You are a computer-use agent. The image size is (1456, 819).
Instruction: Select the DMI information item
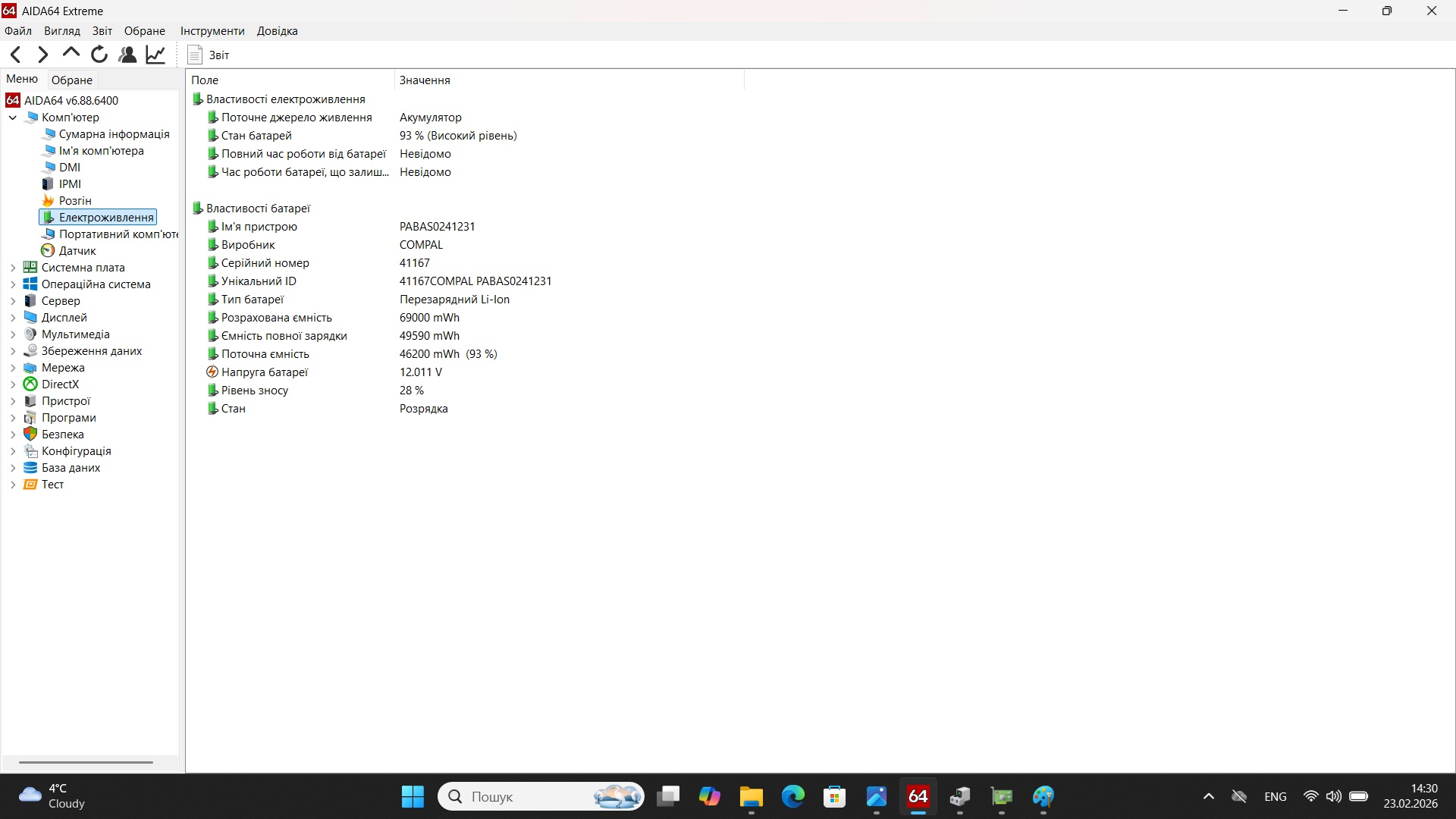[x=69, y=167]
